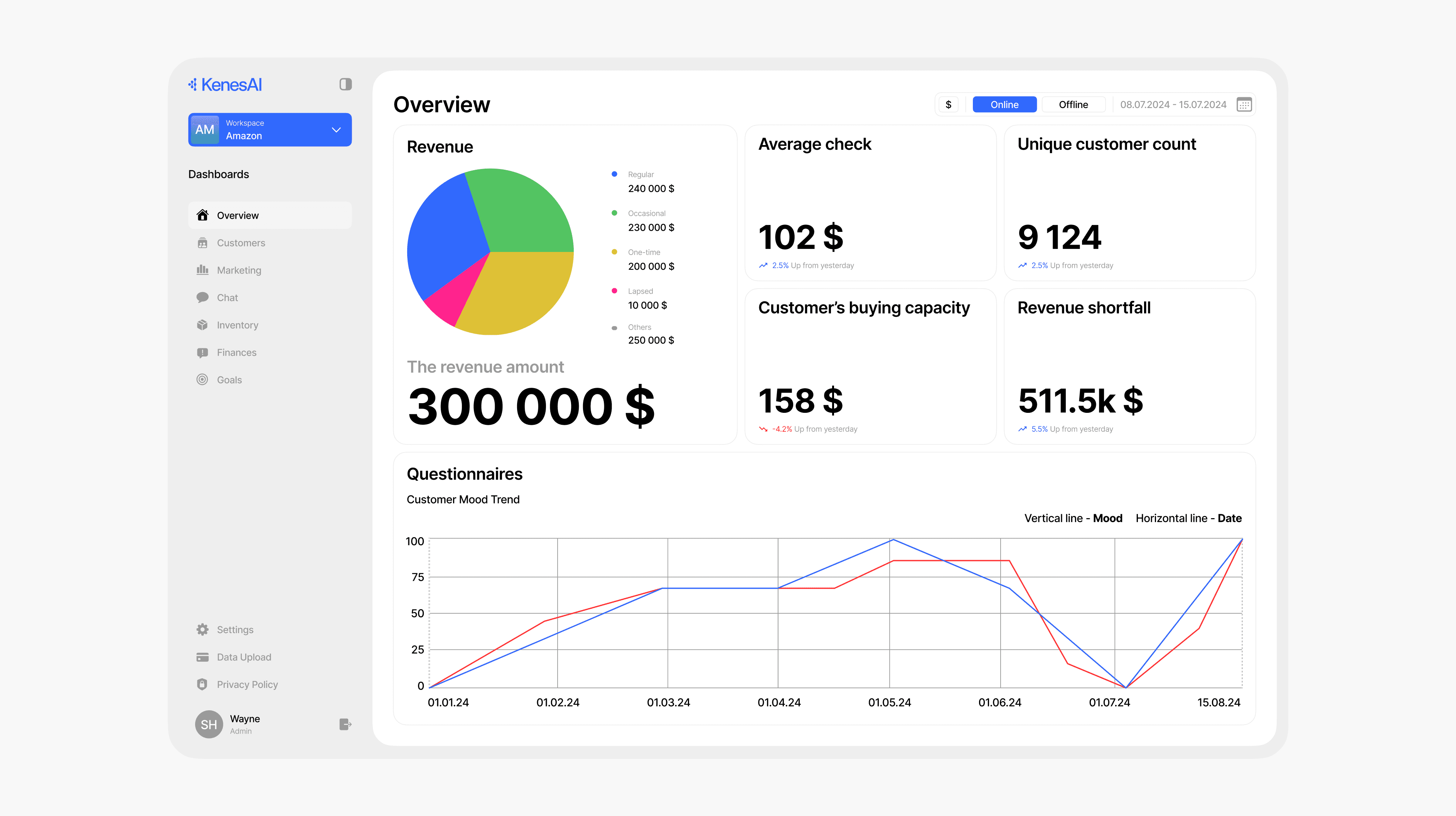The height and width of the screenshot is (816, 1456).
Task: Click the One-time yellow legend dot
Action: (614, 252)
